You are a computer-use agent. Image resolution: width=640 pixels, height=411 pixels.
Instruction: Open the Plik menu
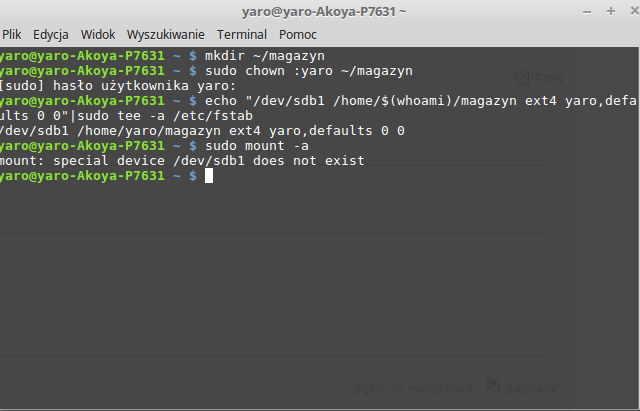tap(11, 35)
